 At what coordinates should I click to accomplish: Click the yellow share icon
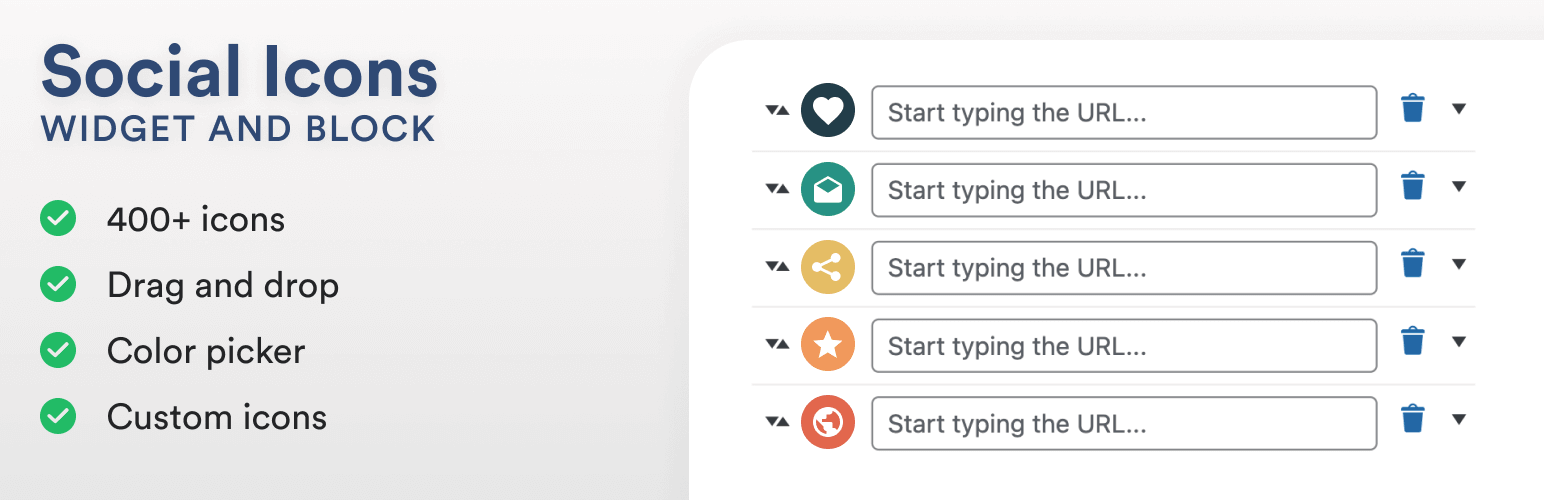(x=828, y=266)
